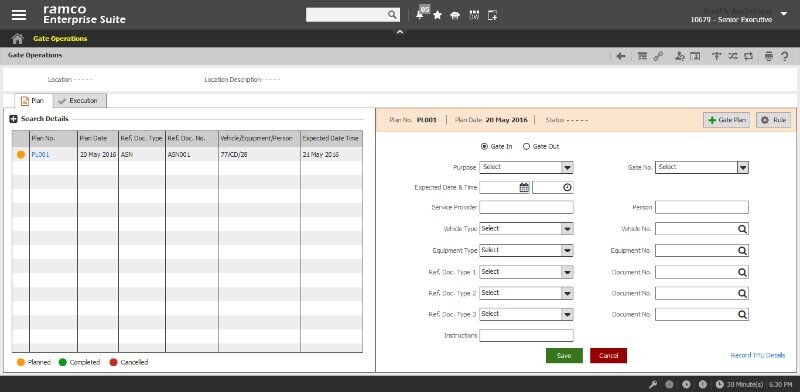Click the back arrow toolbar icon
The height and width of the screenshot is (392, 800).
tap(621, 57)
